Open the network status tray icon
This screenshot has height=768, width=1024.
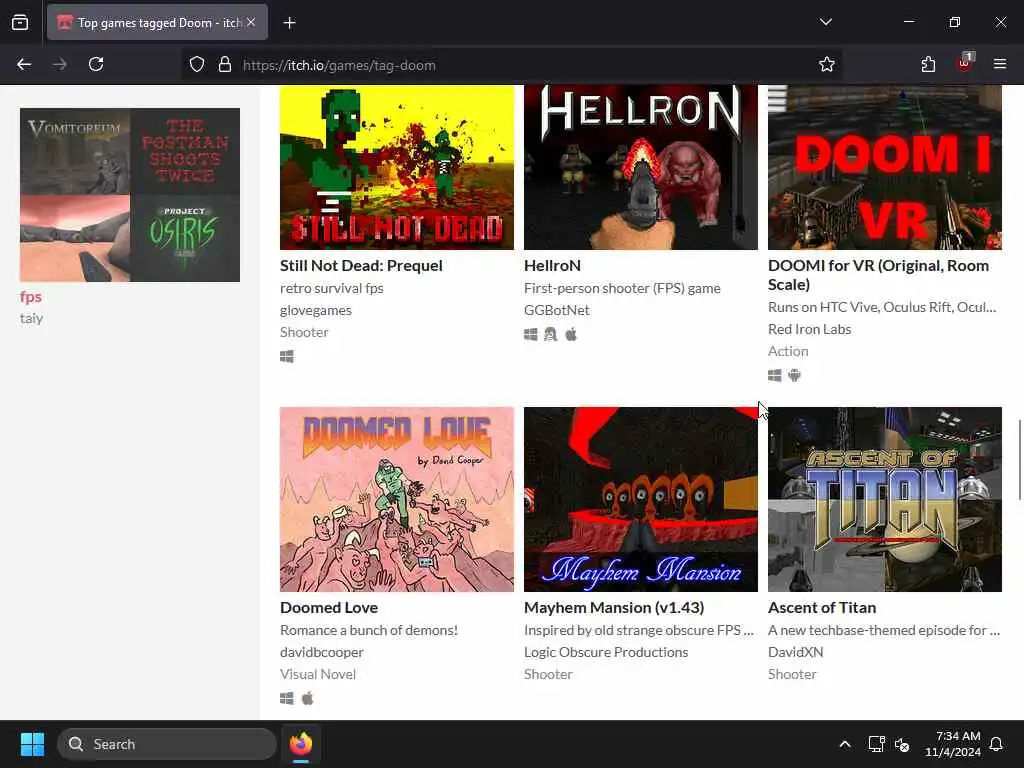(876, 744)
